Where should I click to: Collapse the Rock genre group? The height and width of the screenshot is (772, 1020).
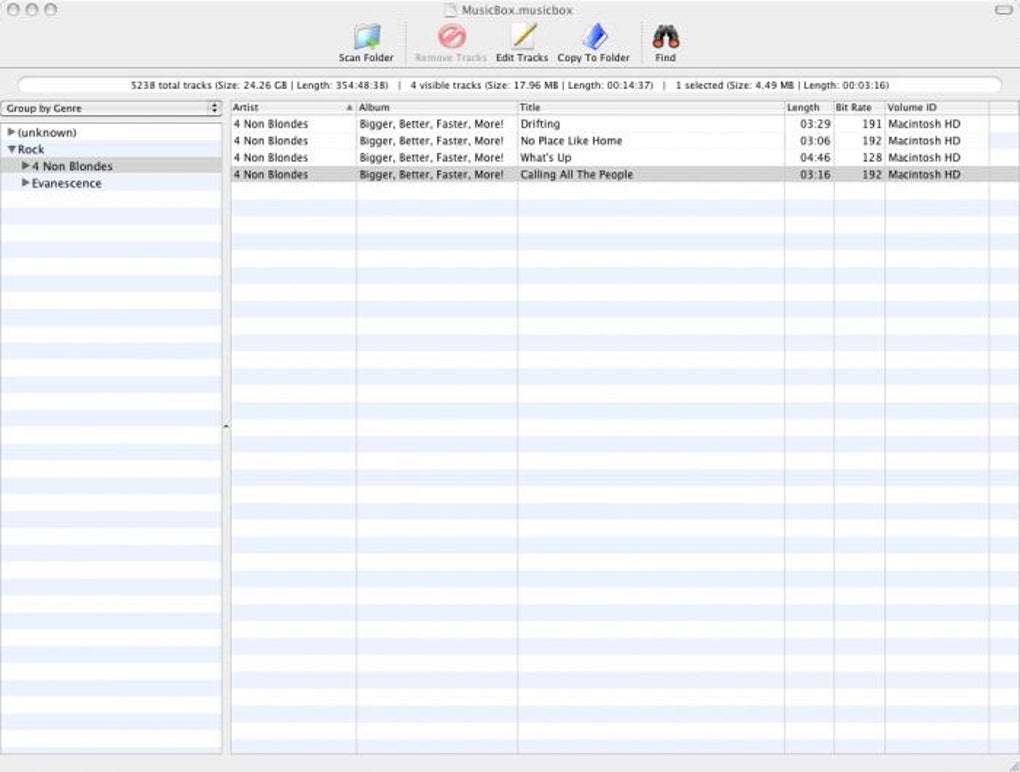11,148
